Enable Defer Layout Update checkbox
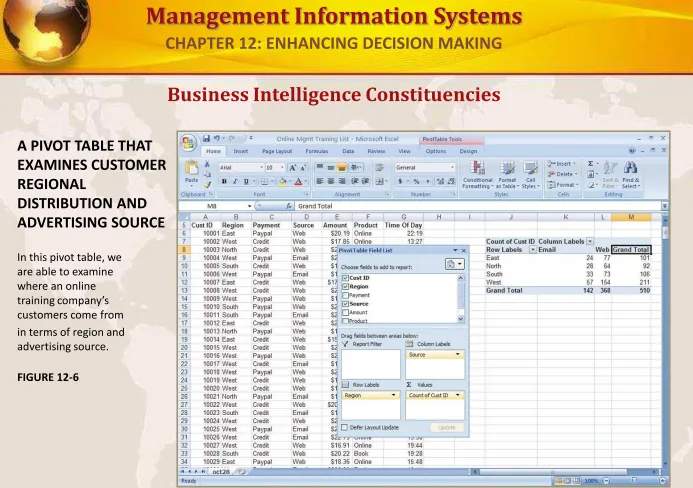693x488 pixels. (344, 427)
